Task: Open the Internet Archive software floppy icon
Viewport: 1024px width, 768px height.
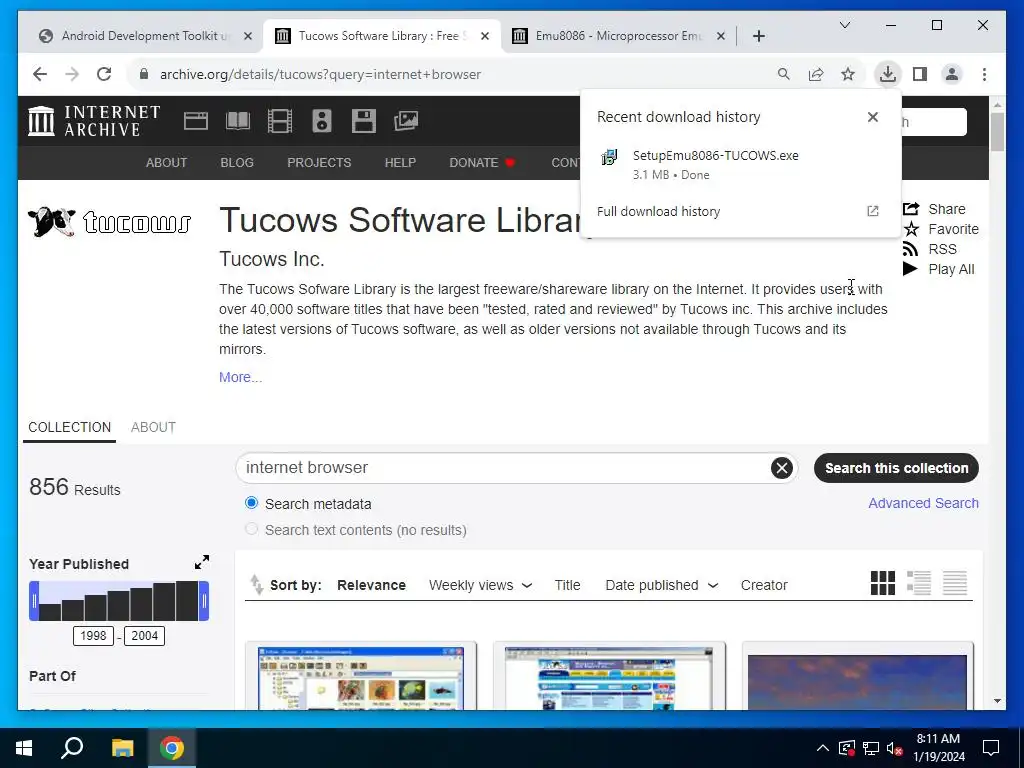Action: [364, 121]
